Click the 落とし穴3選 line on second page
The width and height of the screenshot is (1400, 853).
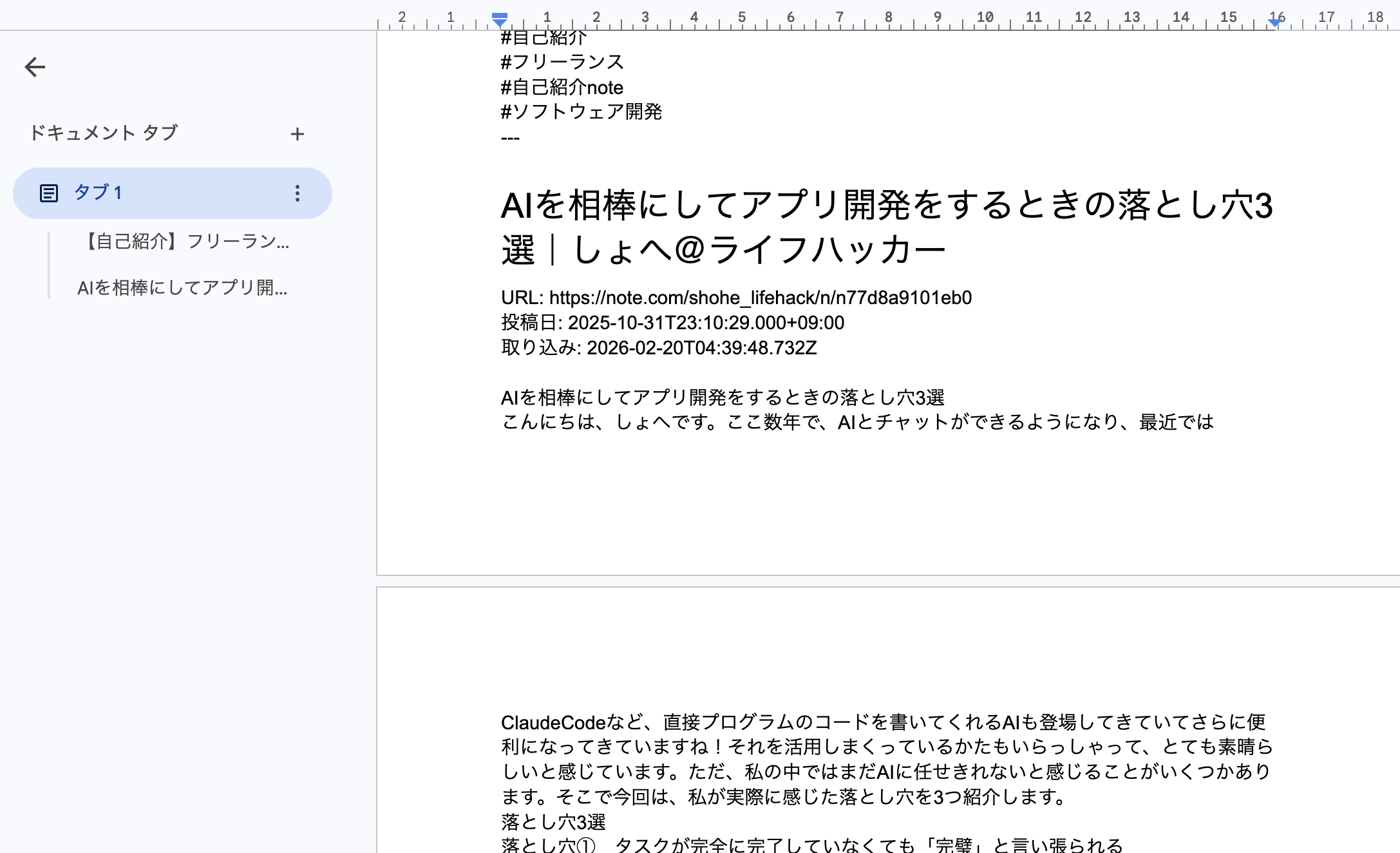[x=553, y=822]
